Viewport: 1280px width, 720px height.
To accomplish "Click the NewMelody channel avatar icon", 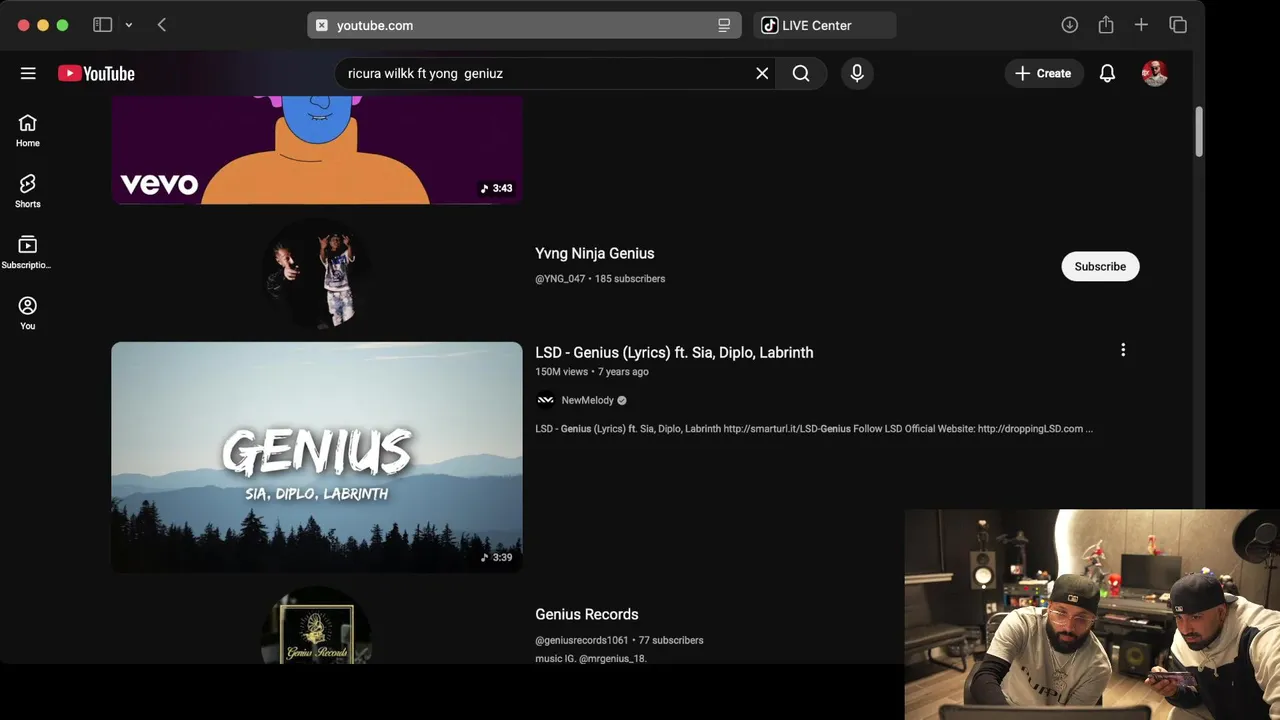I will click(545, 400).
